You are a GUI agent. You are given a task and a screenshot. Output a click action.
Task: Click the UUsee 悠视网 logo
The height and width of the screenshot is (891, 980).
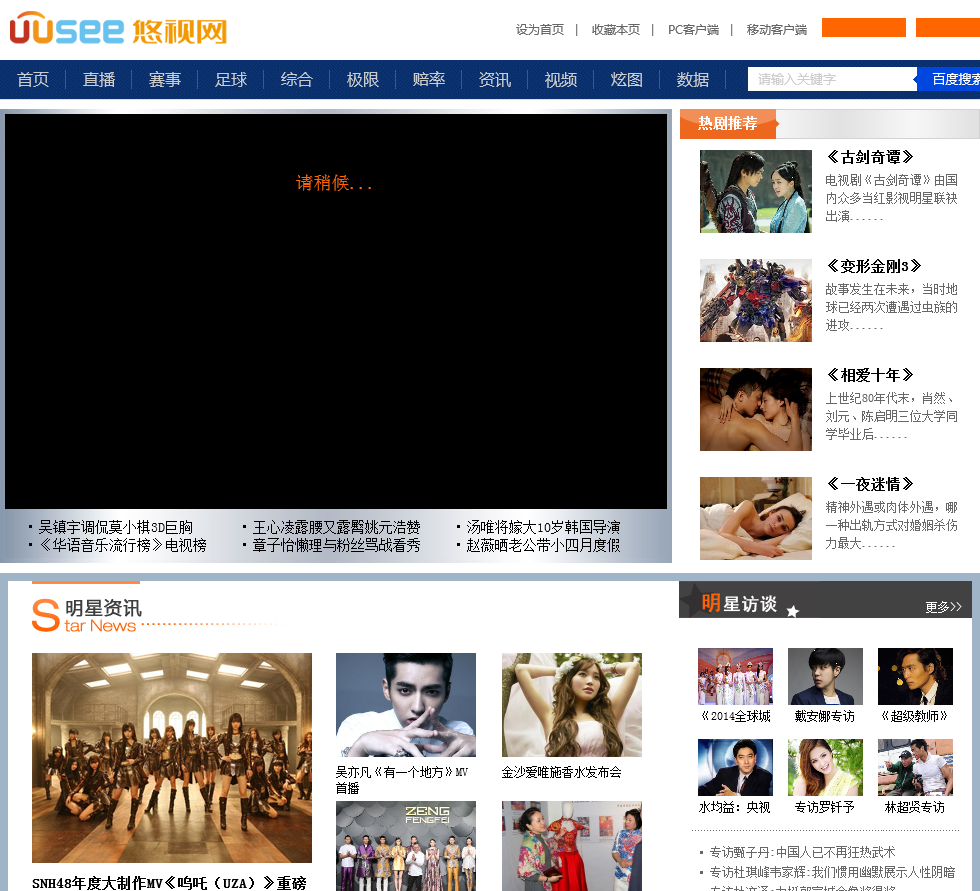(x=118, y=29)
